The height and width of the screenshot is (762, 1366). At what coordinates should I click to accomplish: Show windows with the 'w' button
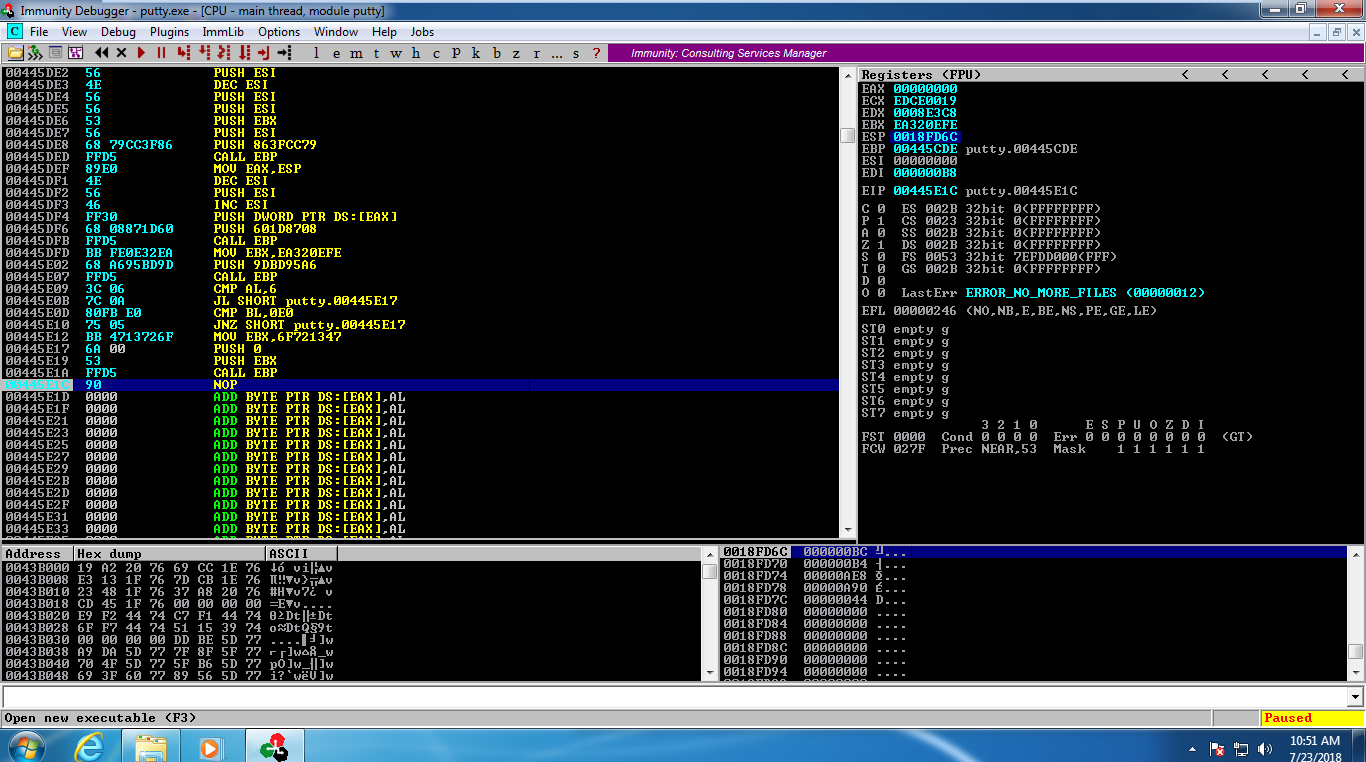coord(397,53)
